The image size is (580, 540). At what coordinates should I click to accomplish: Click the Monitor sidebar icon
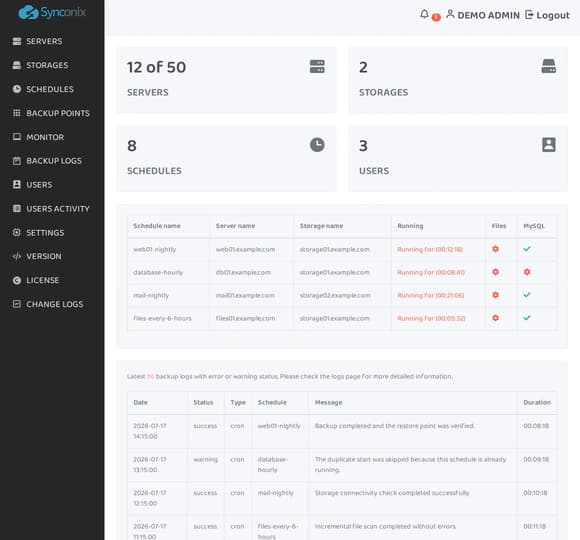pos(17,137)
